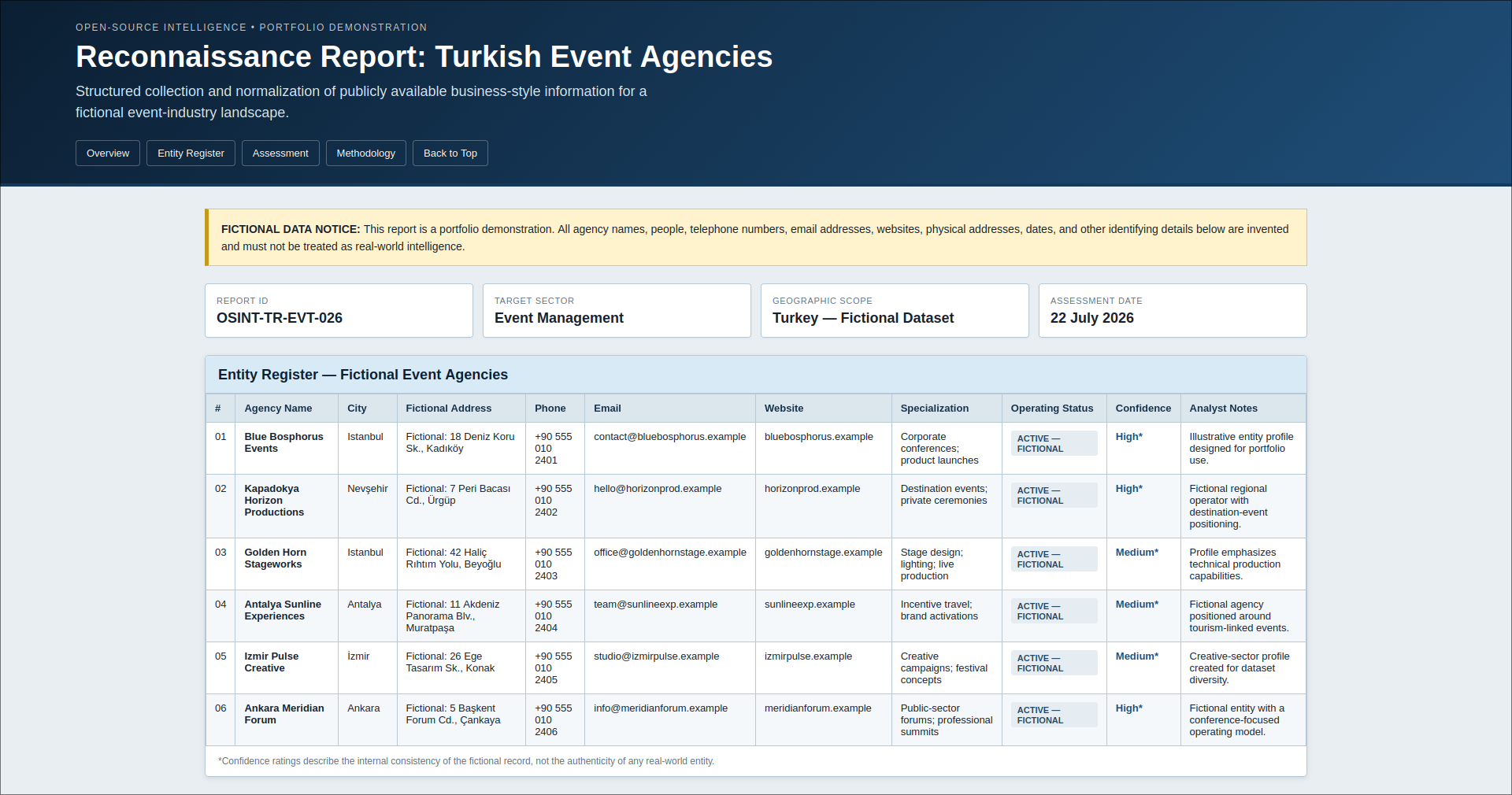Click the status badge in Blue Bosphorus row
This screenshot has width=1512, height=795.
click(x=1054, y=443)
